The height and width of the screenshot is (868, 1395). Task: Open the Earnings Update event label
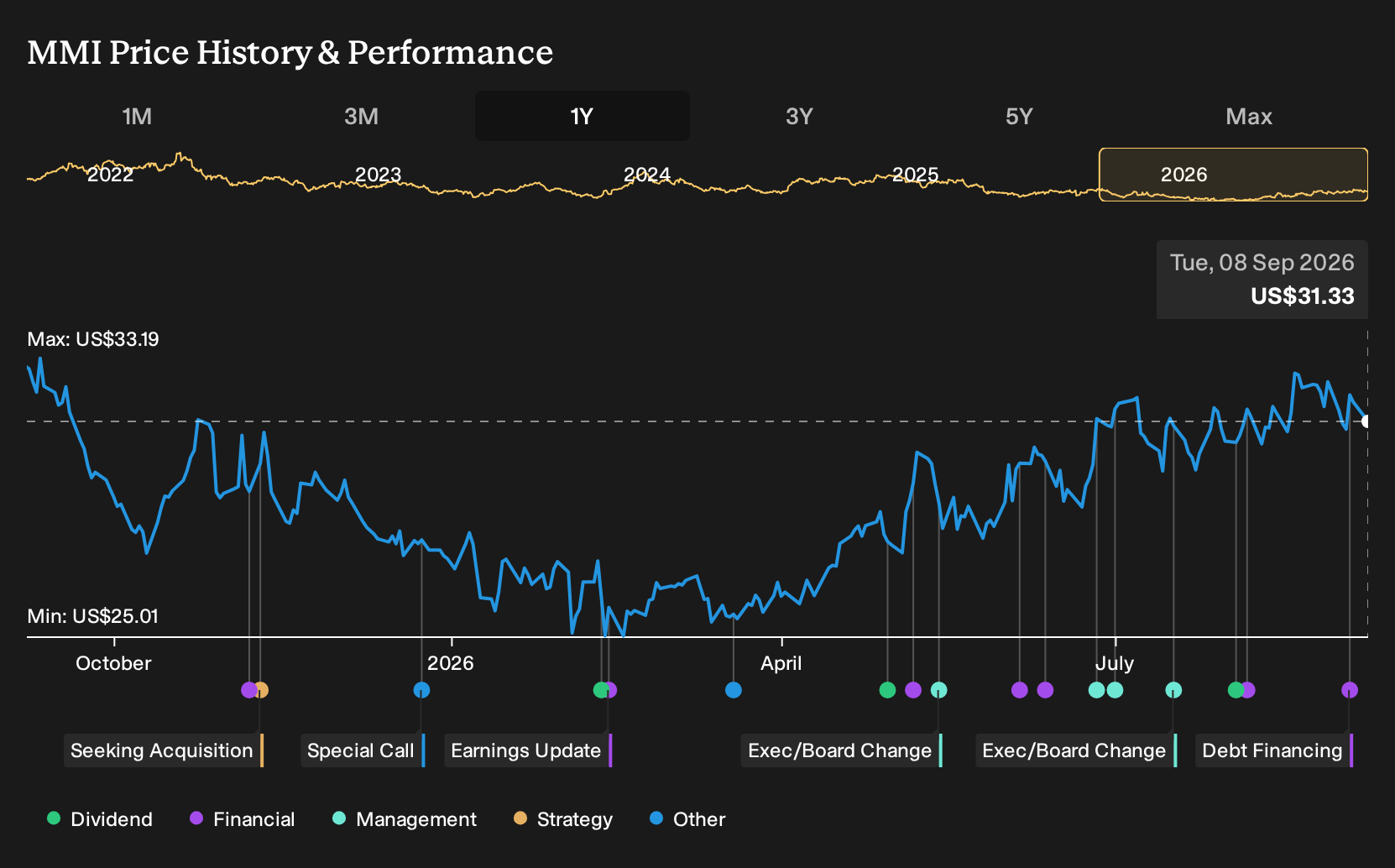point(528,750)
